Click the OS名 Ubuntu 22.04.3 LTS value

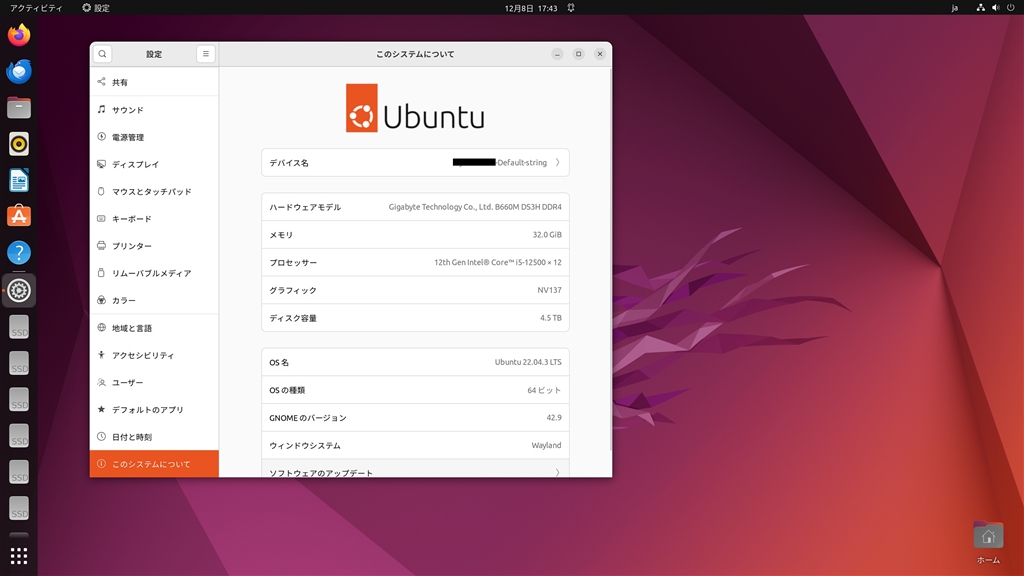click(x=528, y=362)
